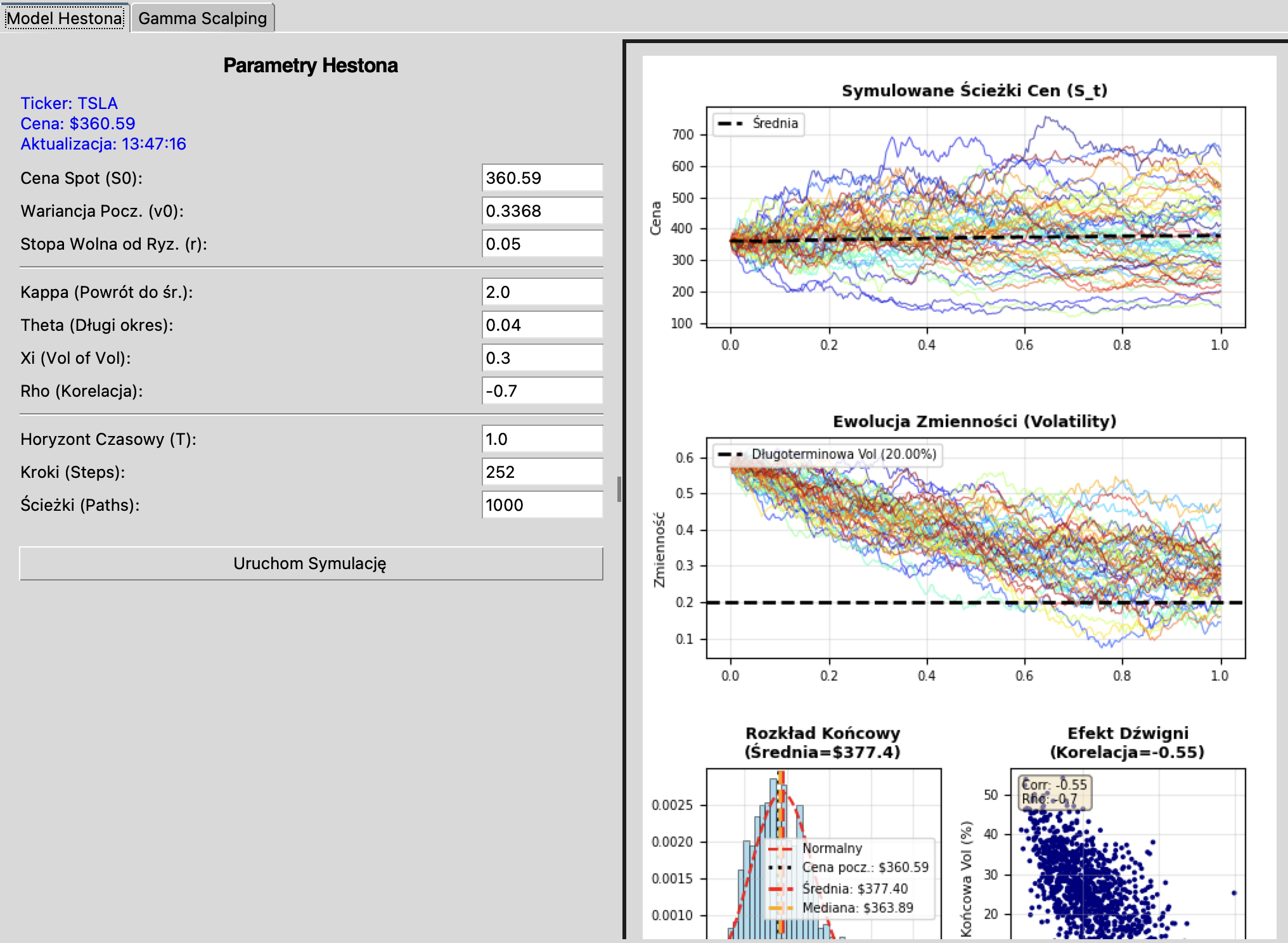1288x943 pixels.
Task: Click the Symulowane Ścieżki Cen chart
Action: 976,217
